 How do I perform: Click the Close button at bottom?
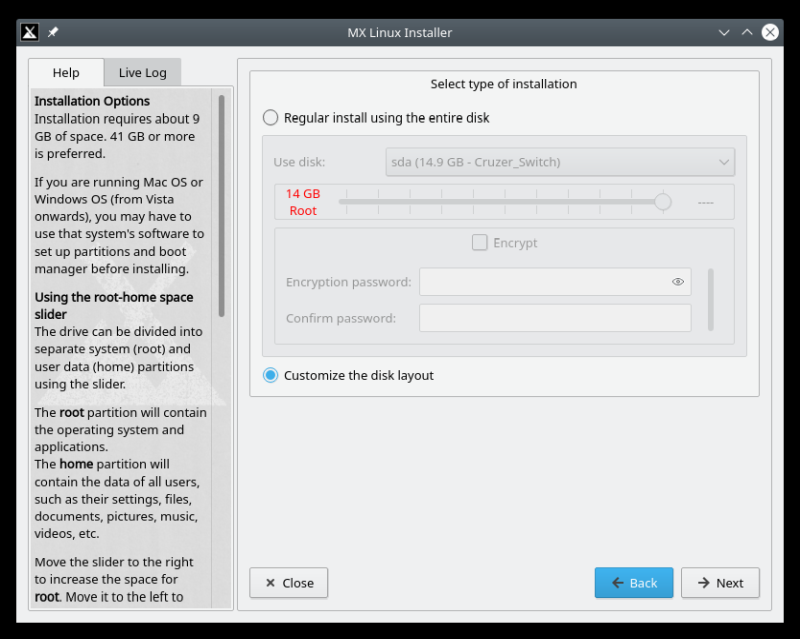tap(288, 583)
